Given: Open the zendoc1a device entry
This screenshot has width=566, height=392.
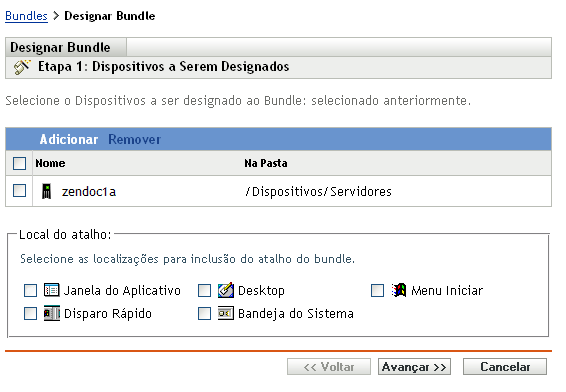Looking at the screenshot, I should 89,192.
